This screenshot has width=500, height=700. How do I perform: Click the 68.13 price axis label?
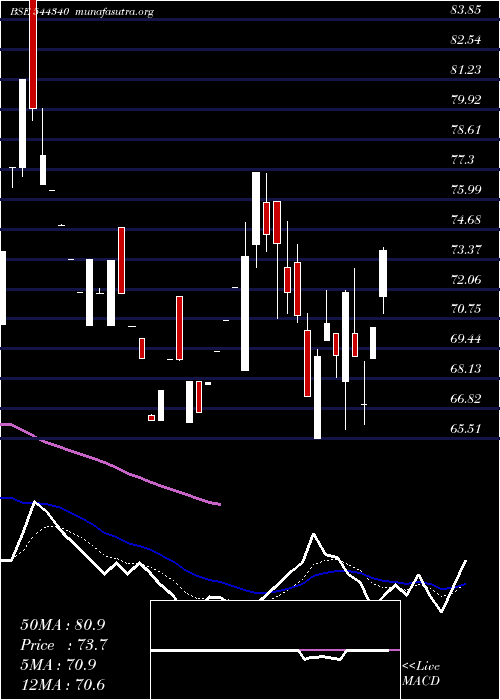[466, 369]
